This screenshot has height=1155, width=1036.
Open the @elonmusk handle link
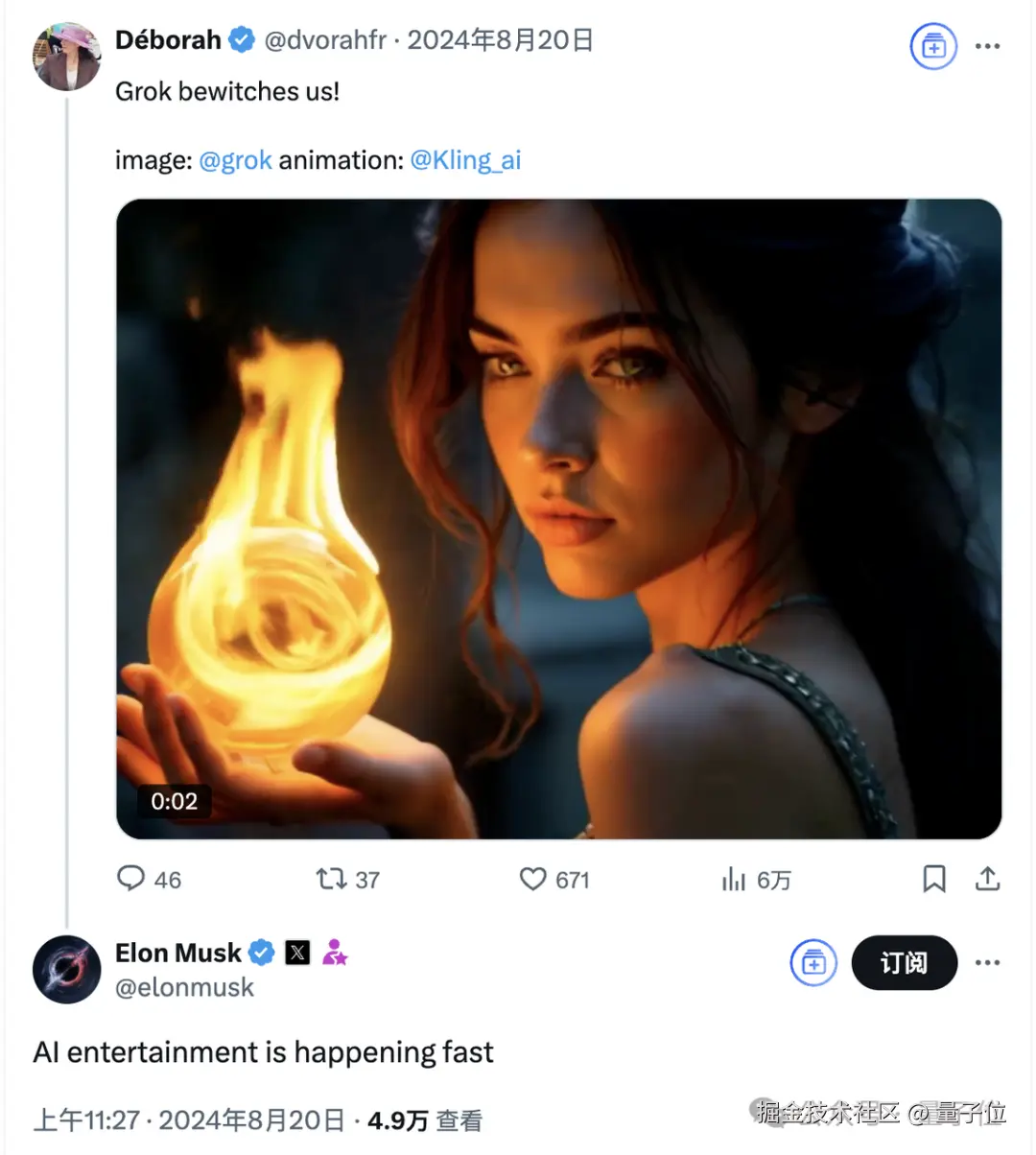tap(184, 987)
